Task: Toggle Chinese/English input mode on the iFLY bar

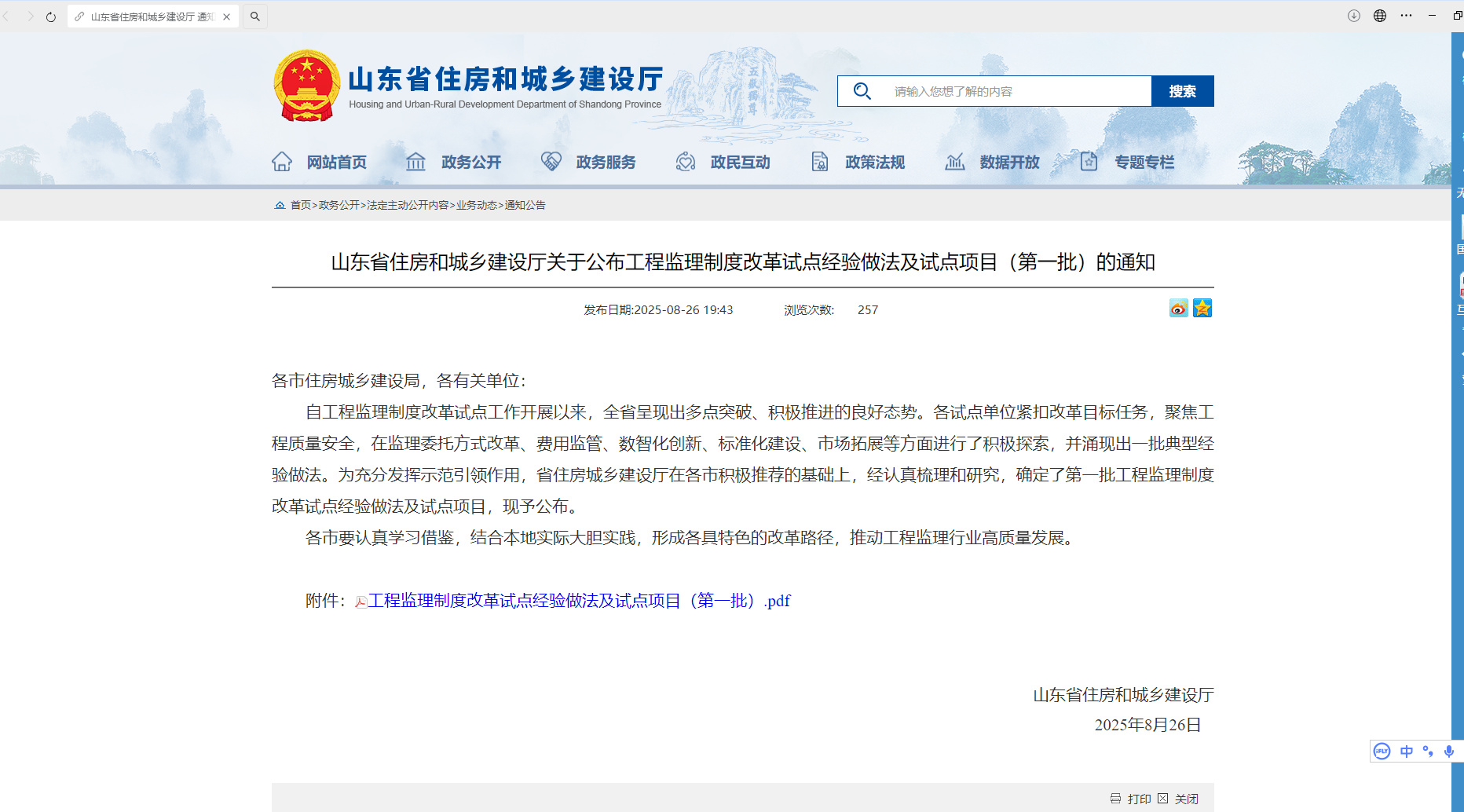Action: [1407, 752]
